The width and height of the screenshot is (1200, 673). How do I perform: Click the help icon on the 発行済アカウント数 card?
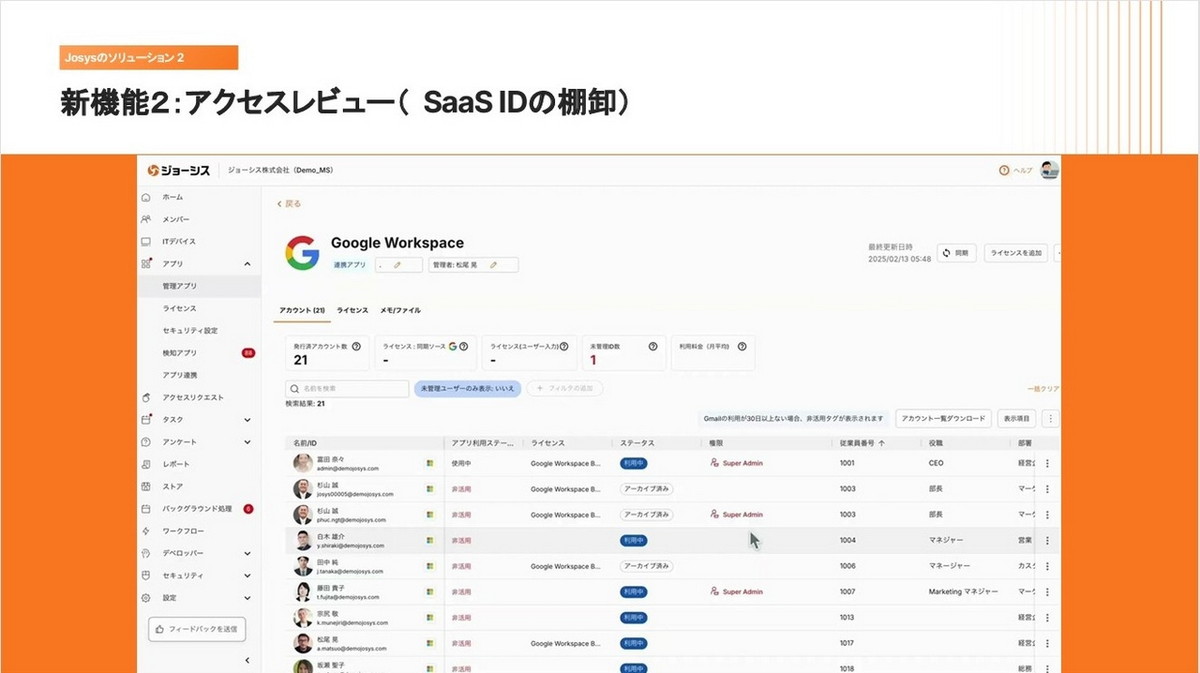point(358,346)
